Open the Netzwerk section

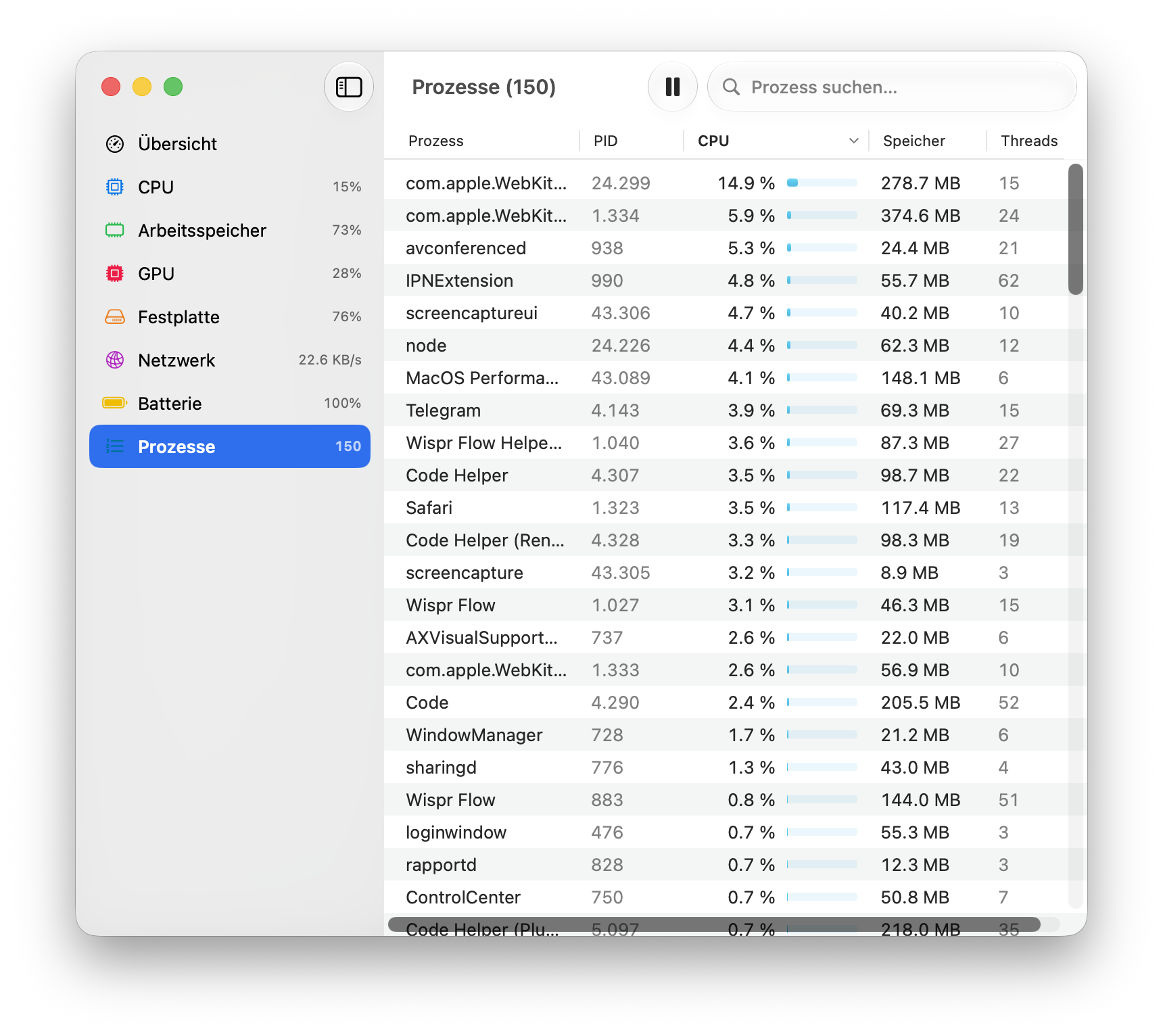230,360
